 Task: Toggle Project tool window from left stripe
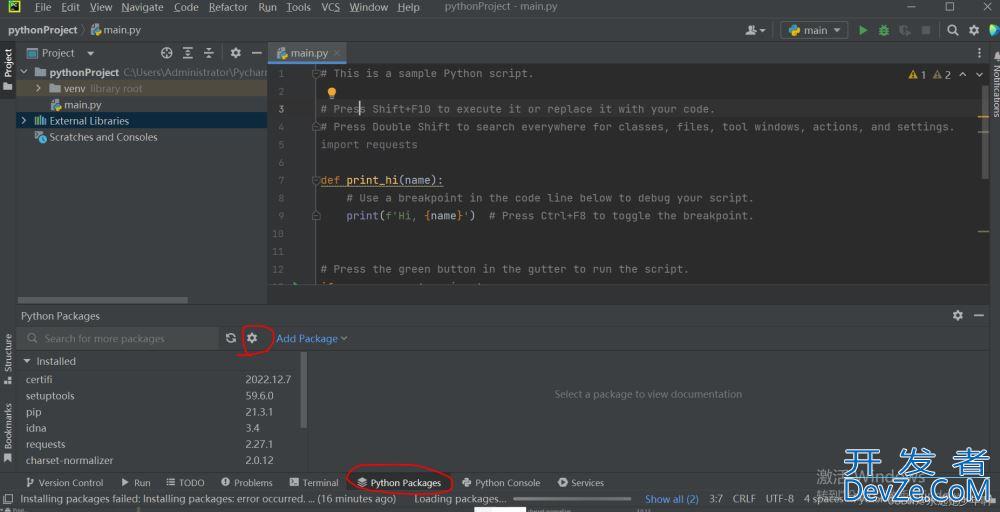(8, 69)
